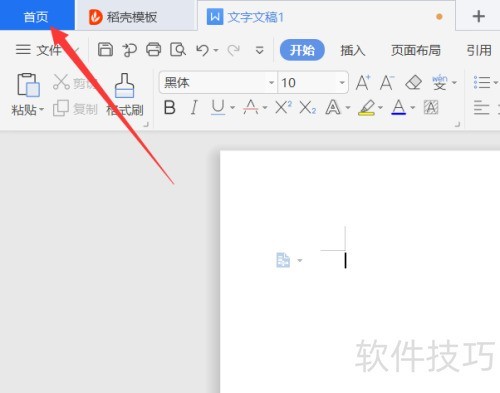Open the clipboard group dialog launcher
500x393 pixels.
(x=146, y=125)
